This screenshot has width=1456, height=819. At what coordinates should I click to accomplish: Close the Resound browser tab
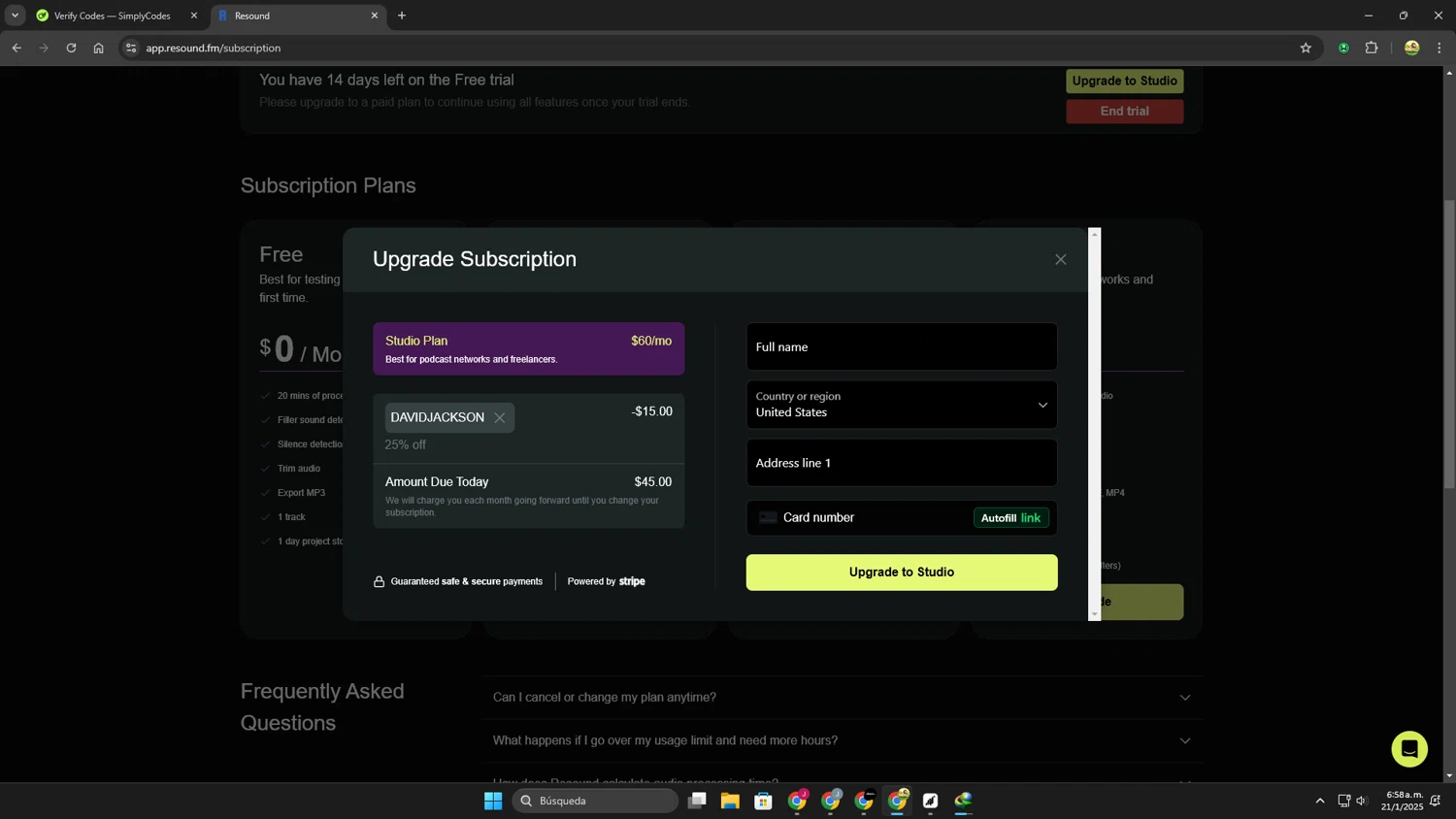tap(375, 16)
